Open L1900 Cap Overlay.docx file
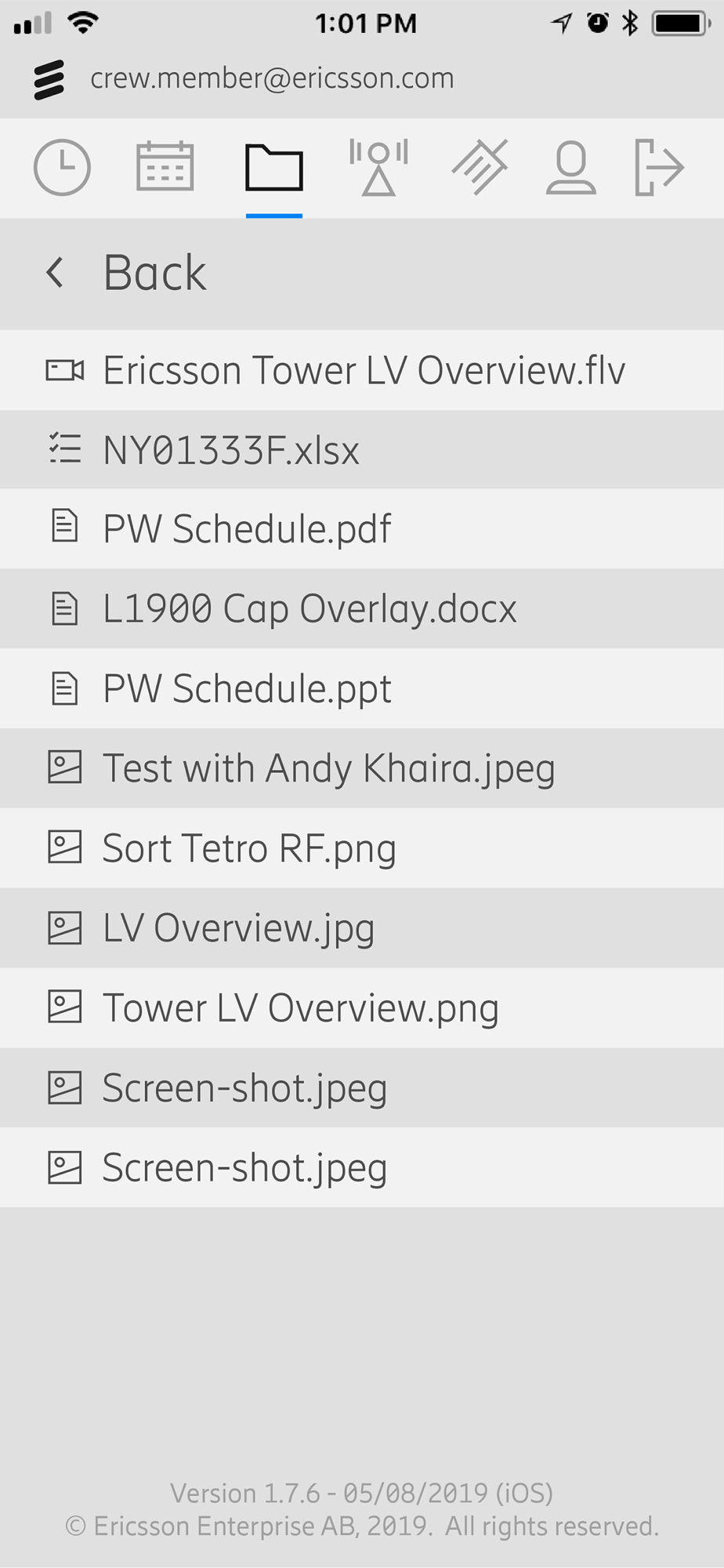 (362, 609)
